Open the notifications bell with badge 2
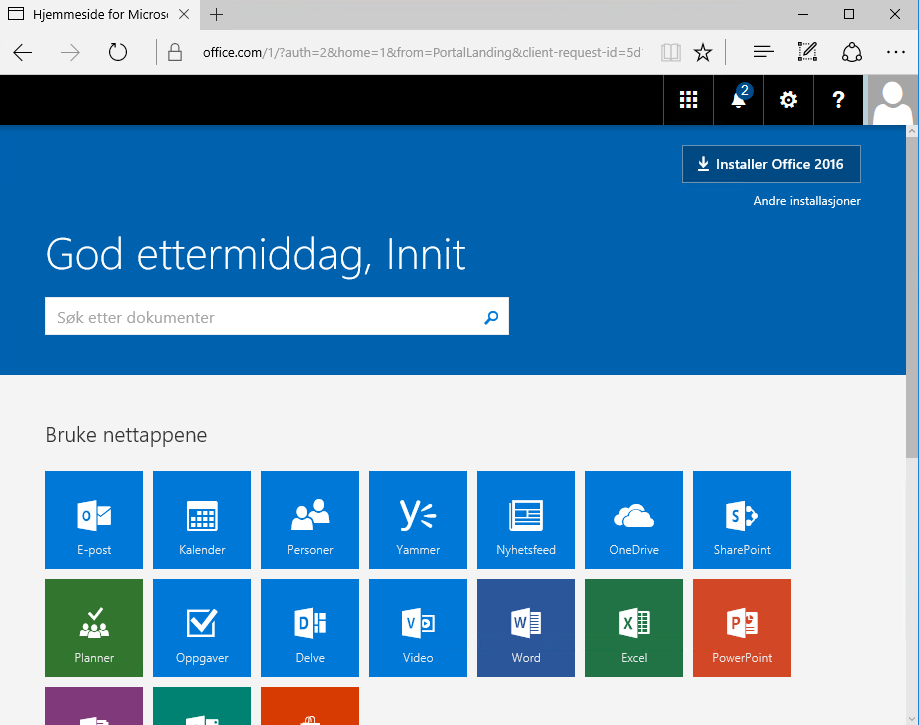 (x=738, y=100)
